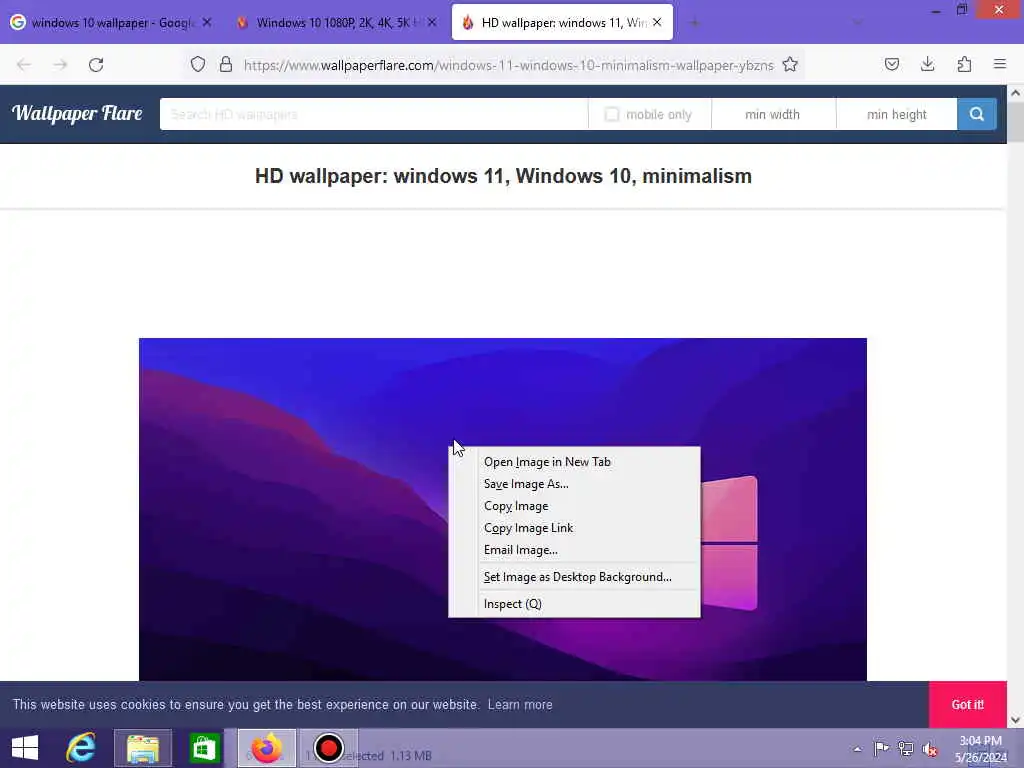Click the page scrollbar up arrow
This screenshot has width=1024, height=768.
pyautogui.click(x=1015, y=93)
